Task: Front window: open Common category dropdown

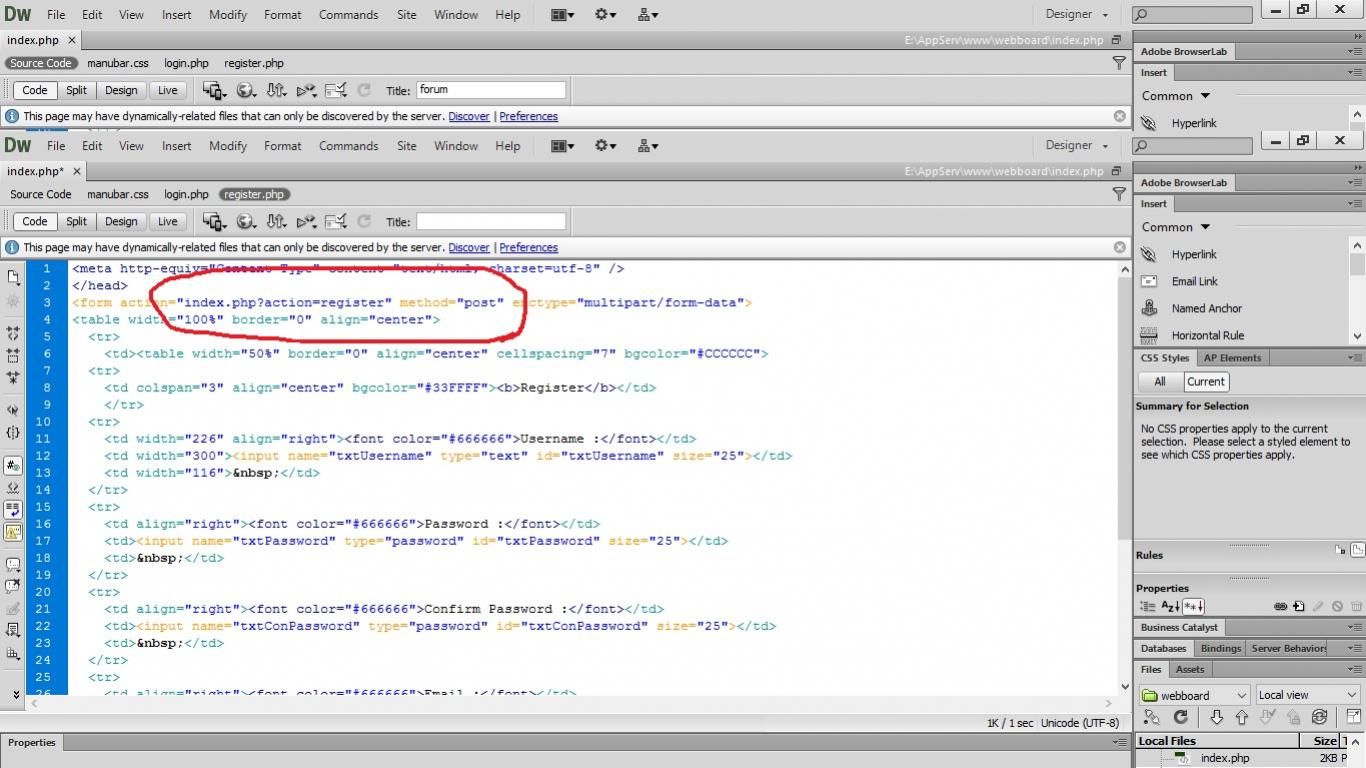Action: 1176,227
